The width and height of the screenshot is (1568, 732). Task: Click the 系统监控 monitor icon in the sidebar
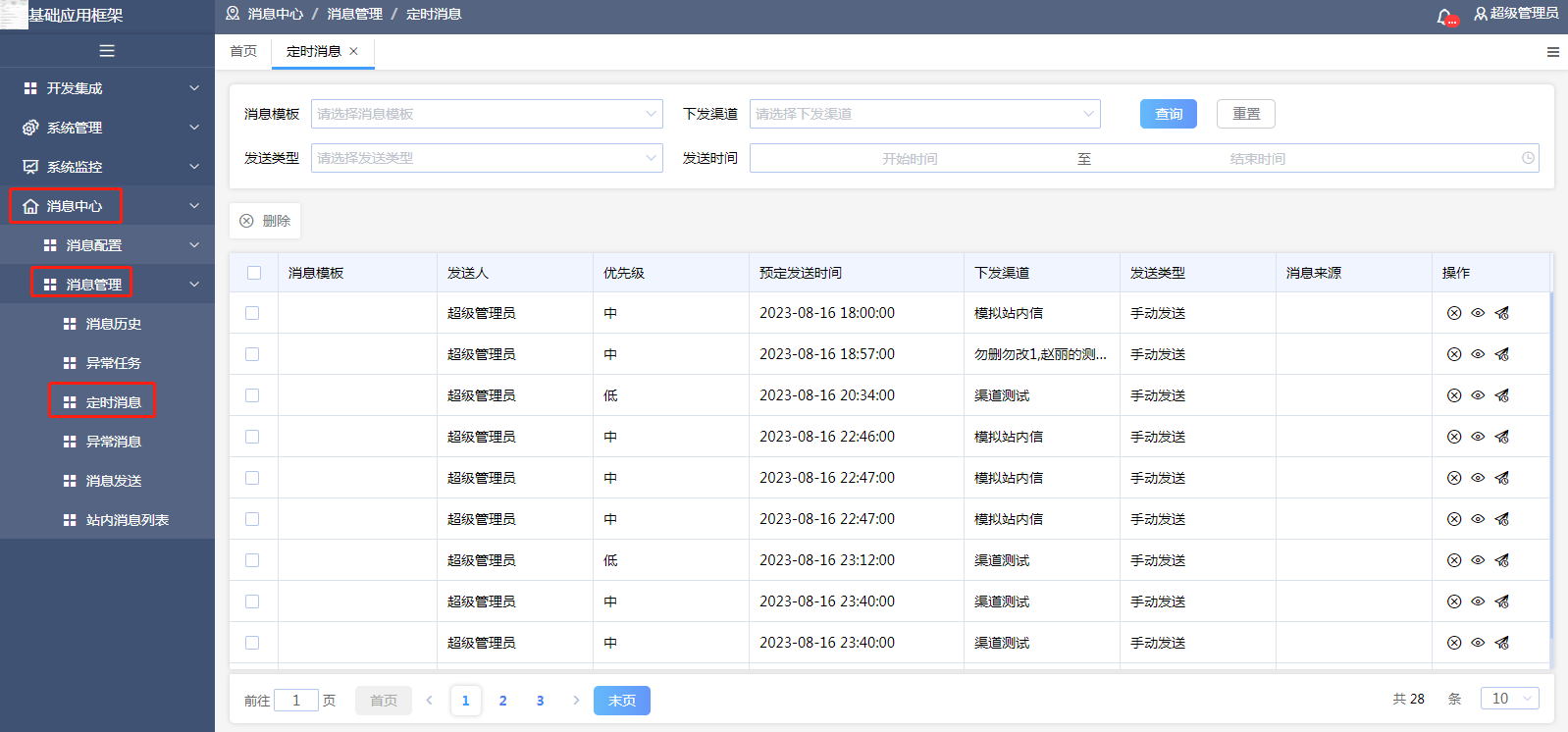pyautogui.click(x=30, y=167)
